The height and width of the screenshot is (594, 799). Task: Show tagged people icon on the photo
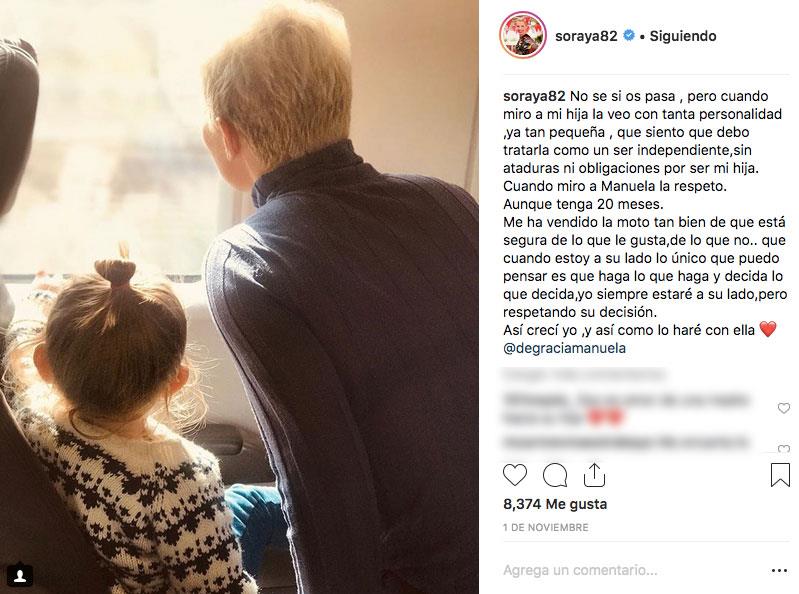20,575
